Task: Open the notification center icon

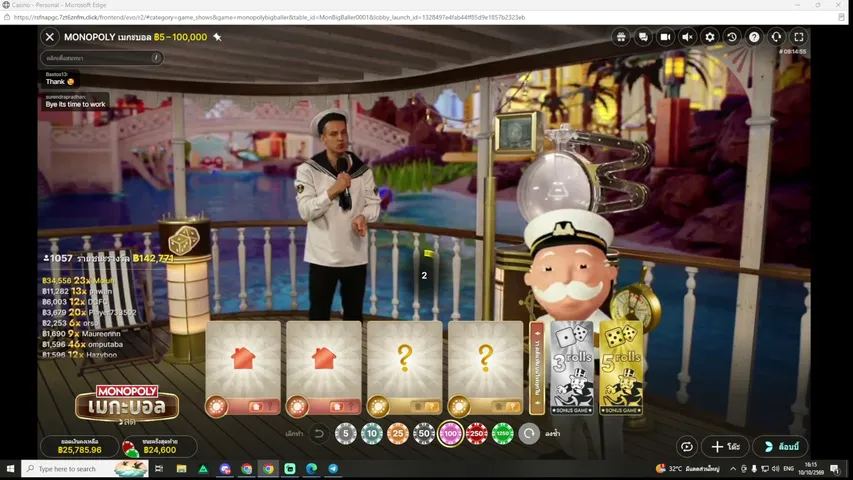Action: tap(835, 469)
